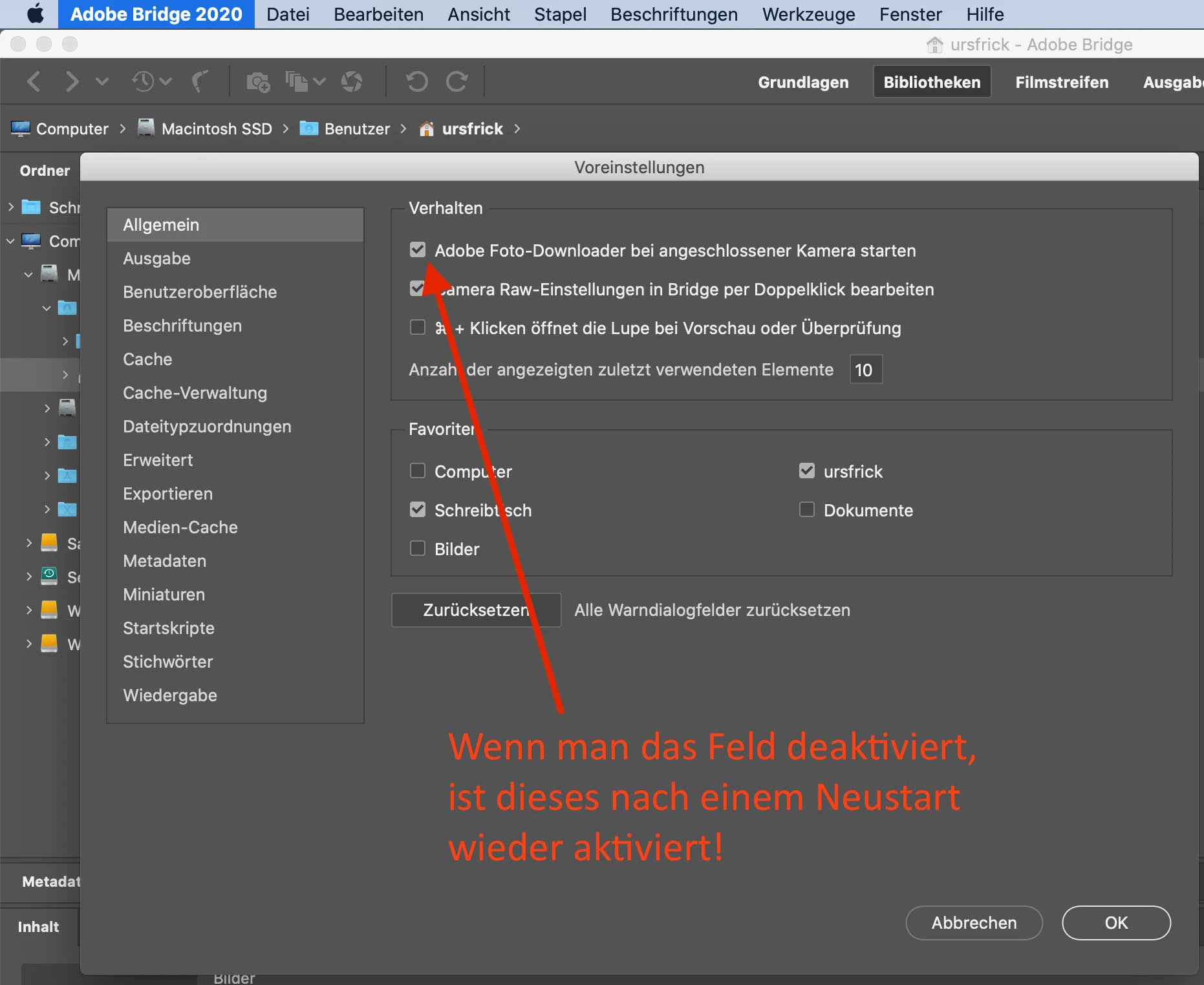Click the forward navigation arrow
Image resolution: width=1204 pixels, height=985 pixels.
(x=72, y=81)
